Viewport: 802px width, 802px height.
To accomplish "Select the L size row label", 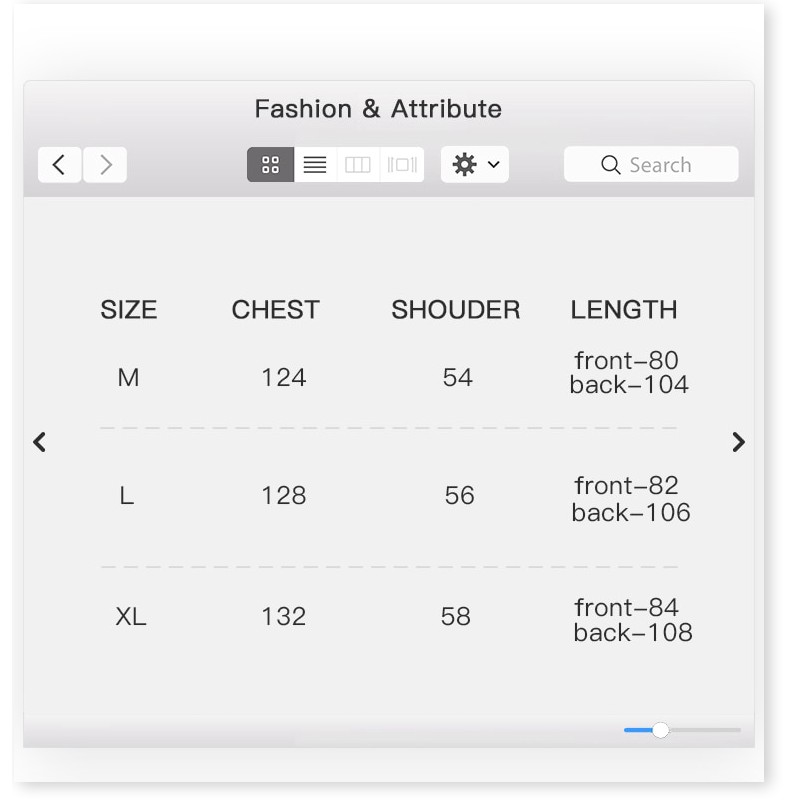I will click(126, 496).
